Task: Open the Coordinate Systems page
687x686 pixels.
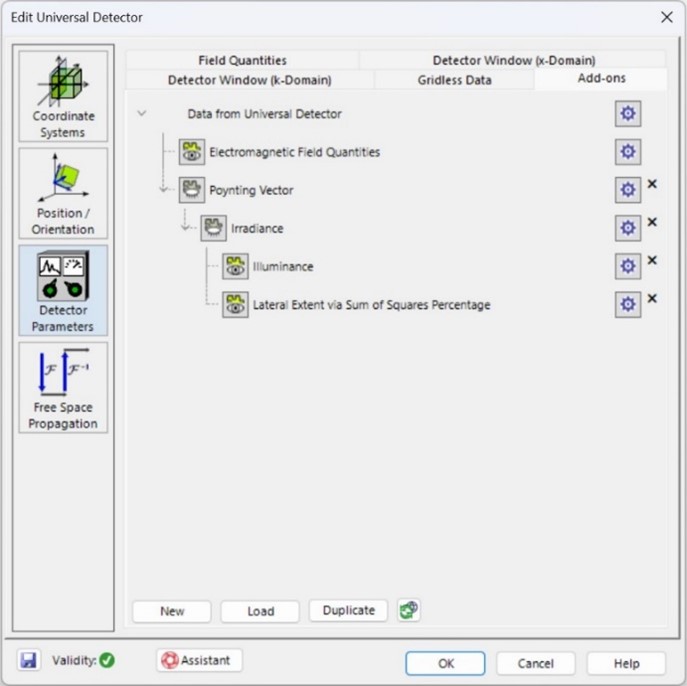Action: click(63, 96)
